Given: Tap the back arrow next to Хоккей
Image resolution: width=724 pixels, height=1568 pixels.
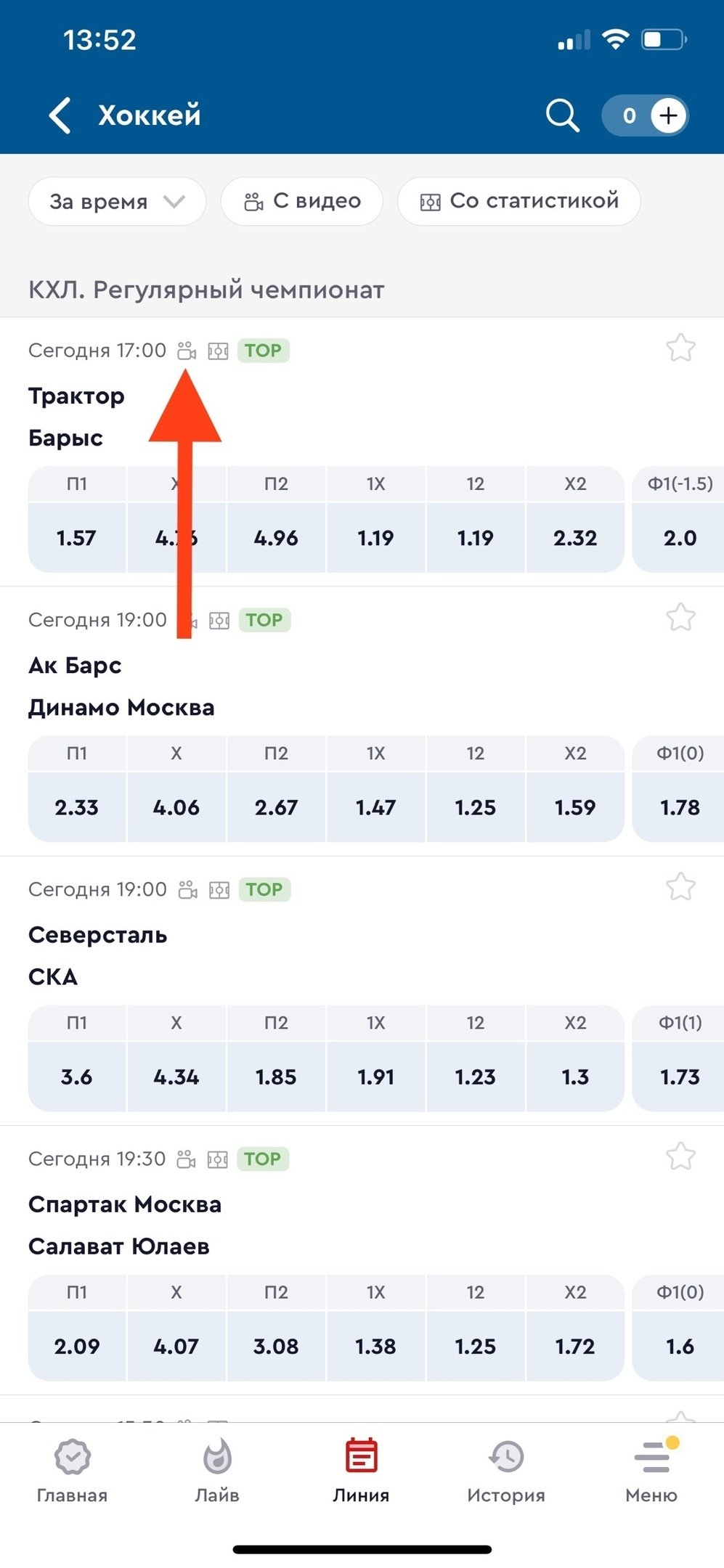Looking at the screenshot, I should pos(61,116).
